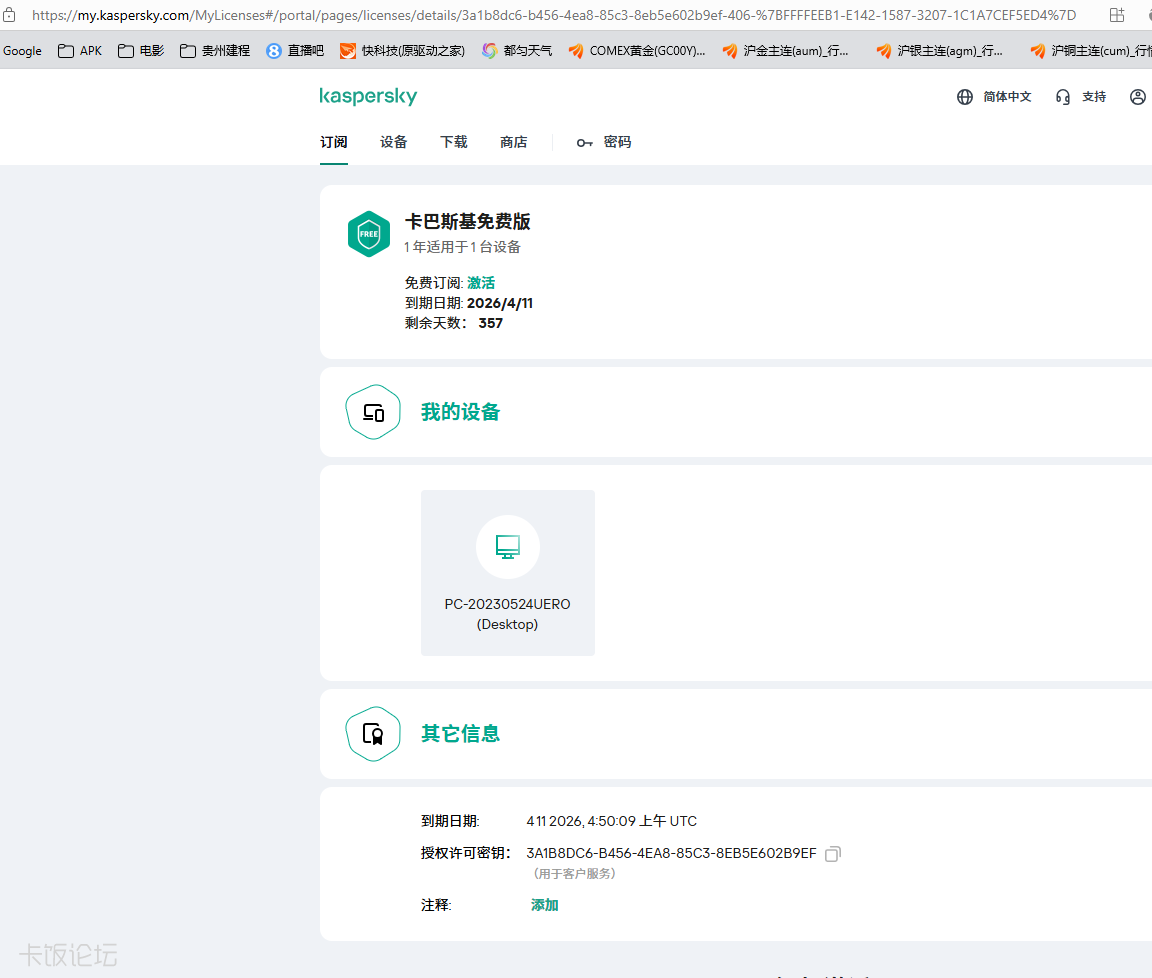Viewport: 1152px width, 978px height.
Task: Click 添加 to add a note
Action: coord(544,905)
